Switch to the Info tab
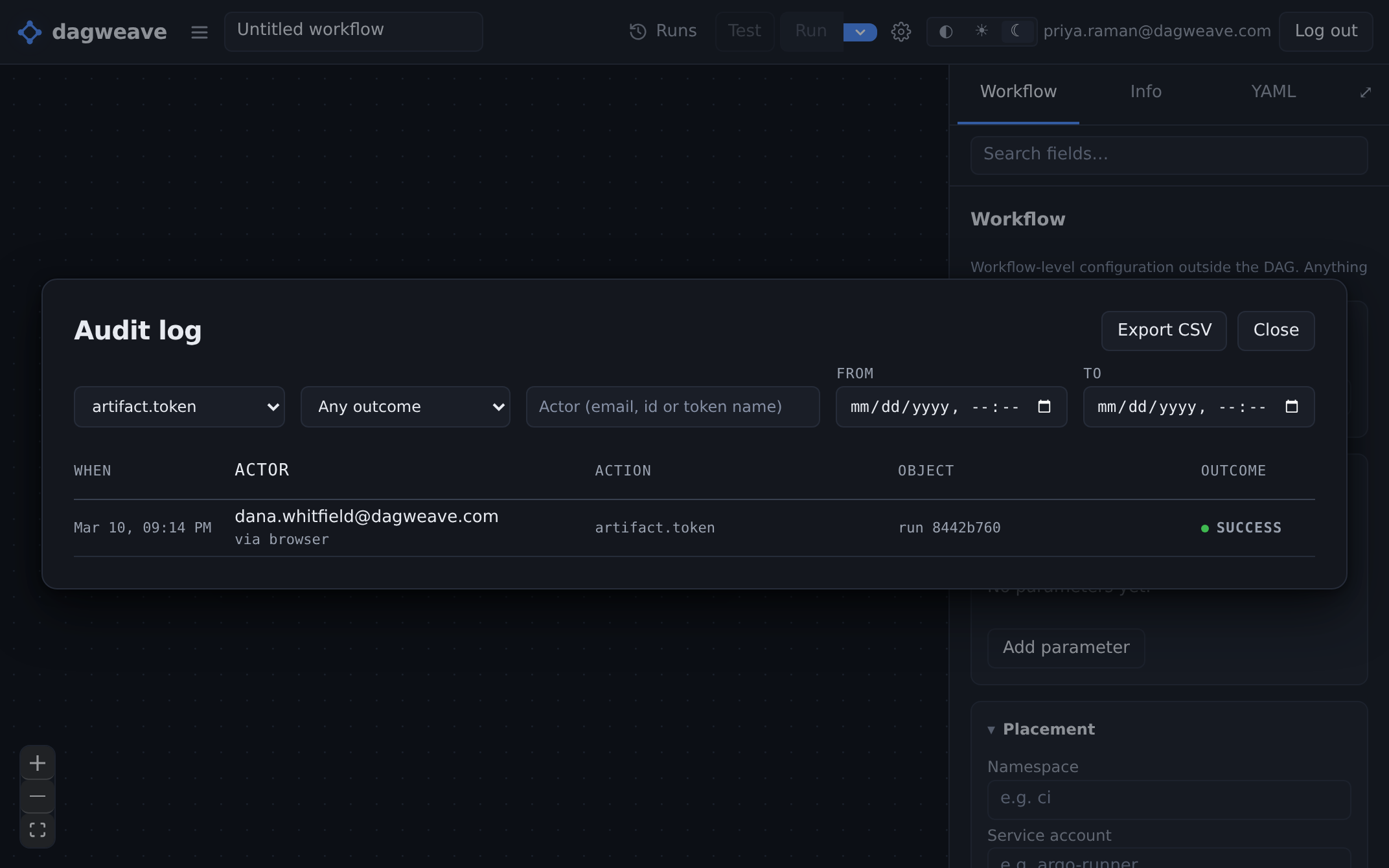Viewport: 1389px width, 868px height. (1146, 92)
